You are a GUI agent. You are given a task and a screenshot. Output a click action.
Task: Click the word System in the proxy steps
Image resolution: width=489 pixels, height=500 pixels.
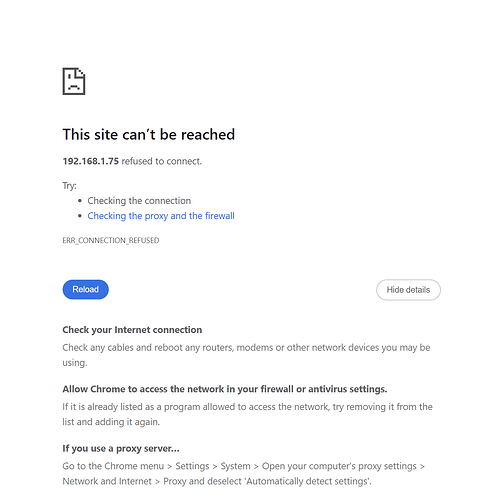(235, 466)
